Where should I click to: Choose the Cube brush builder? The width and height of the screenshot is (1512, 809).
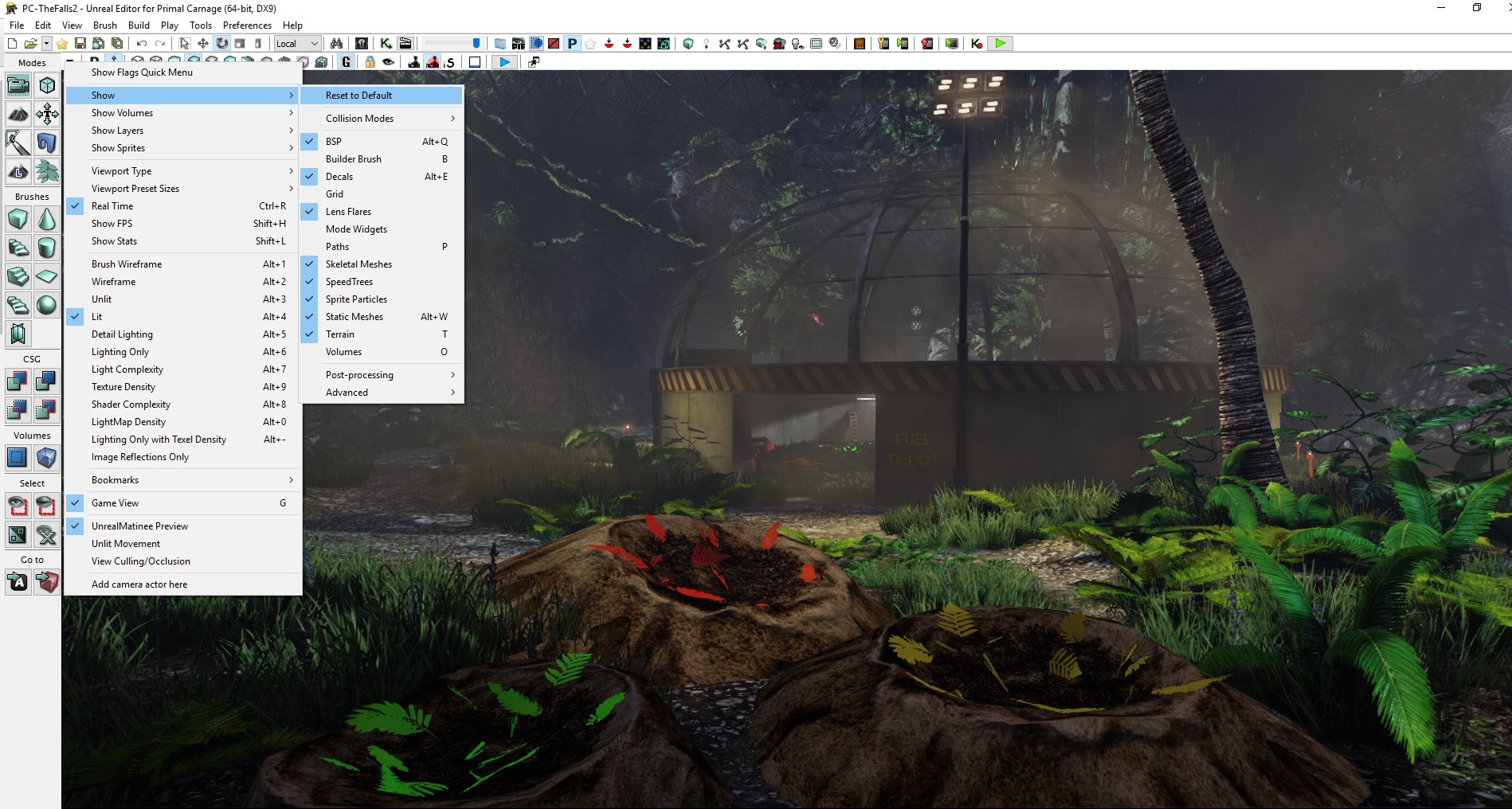[18, 219]
